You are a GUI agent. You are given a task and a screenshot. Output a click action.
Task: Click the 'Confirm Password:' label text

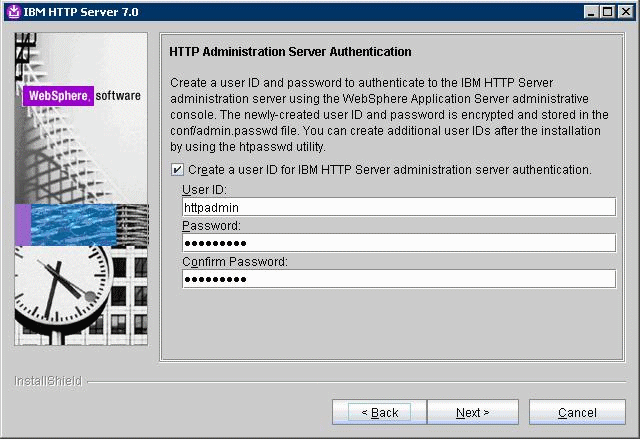click(235, 262)
